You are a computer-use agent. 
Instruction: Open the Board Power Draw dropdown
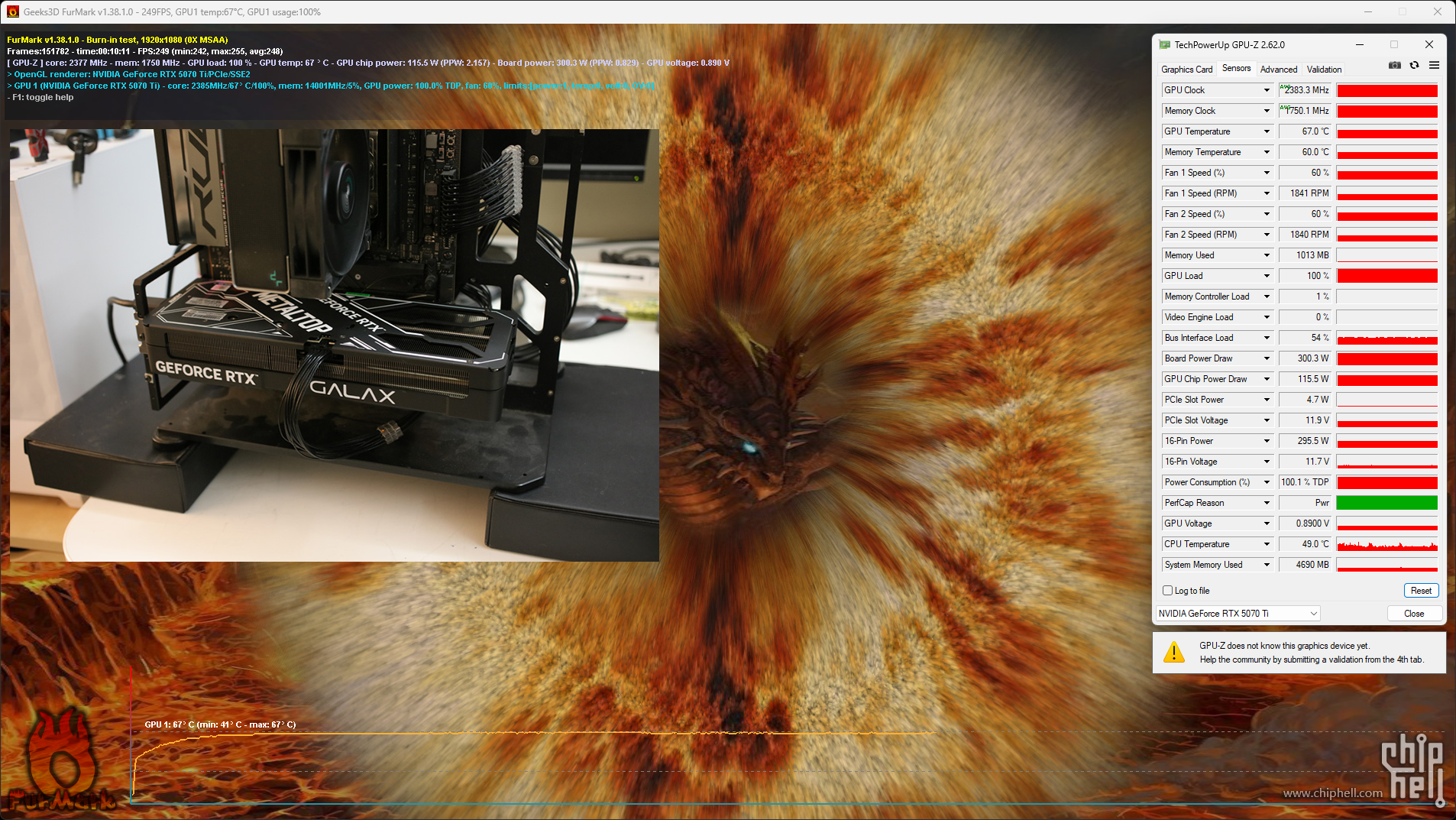tap(1267, 358)
